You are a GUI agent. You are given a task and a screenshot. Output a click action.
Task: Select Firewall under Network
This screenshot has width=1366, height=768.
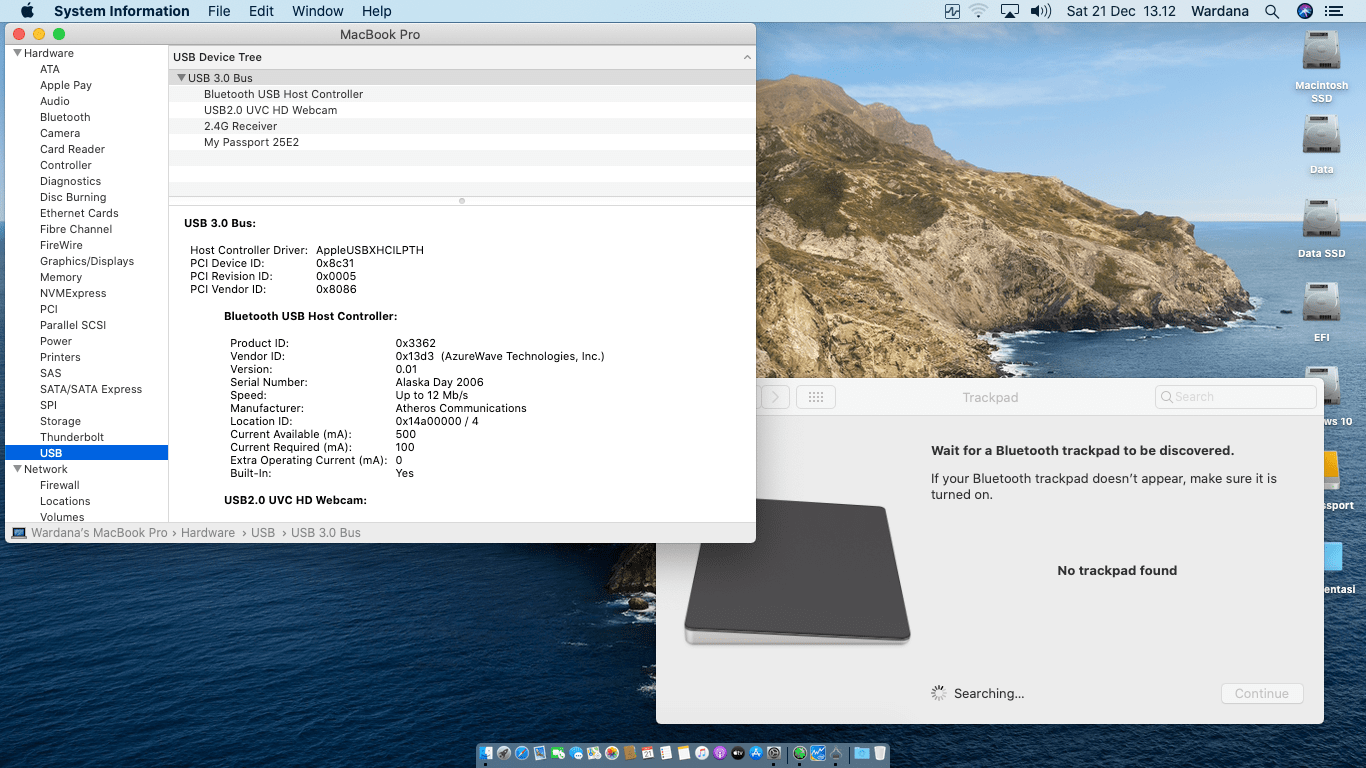(59, 485)
